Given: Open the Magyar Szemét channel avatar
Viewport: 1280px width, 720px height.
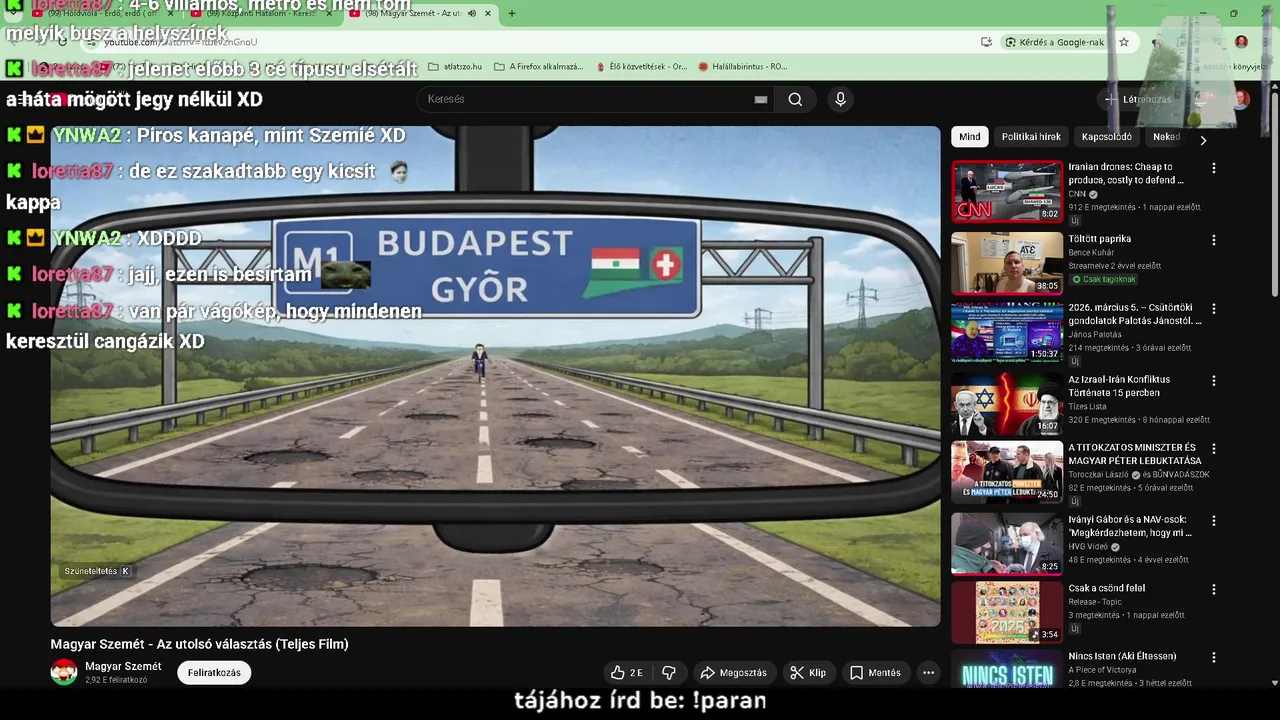Looking at the screenshot, I should point(64,672).
